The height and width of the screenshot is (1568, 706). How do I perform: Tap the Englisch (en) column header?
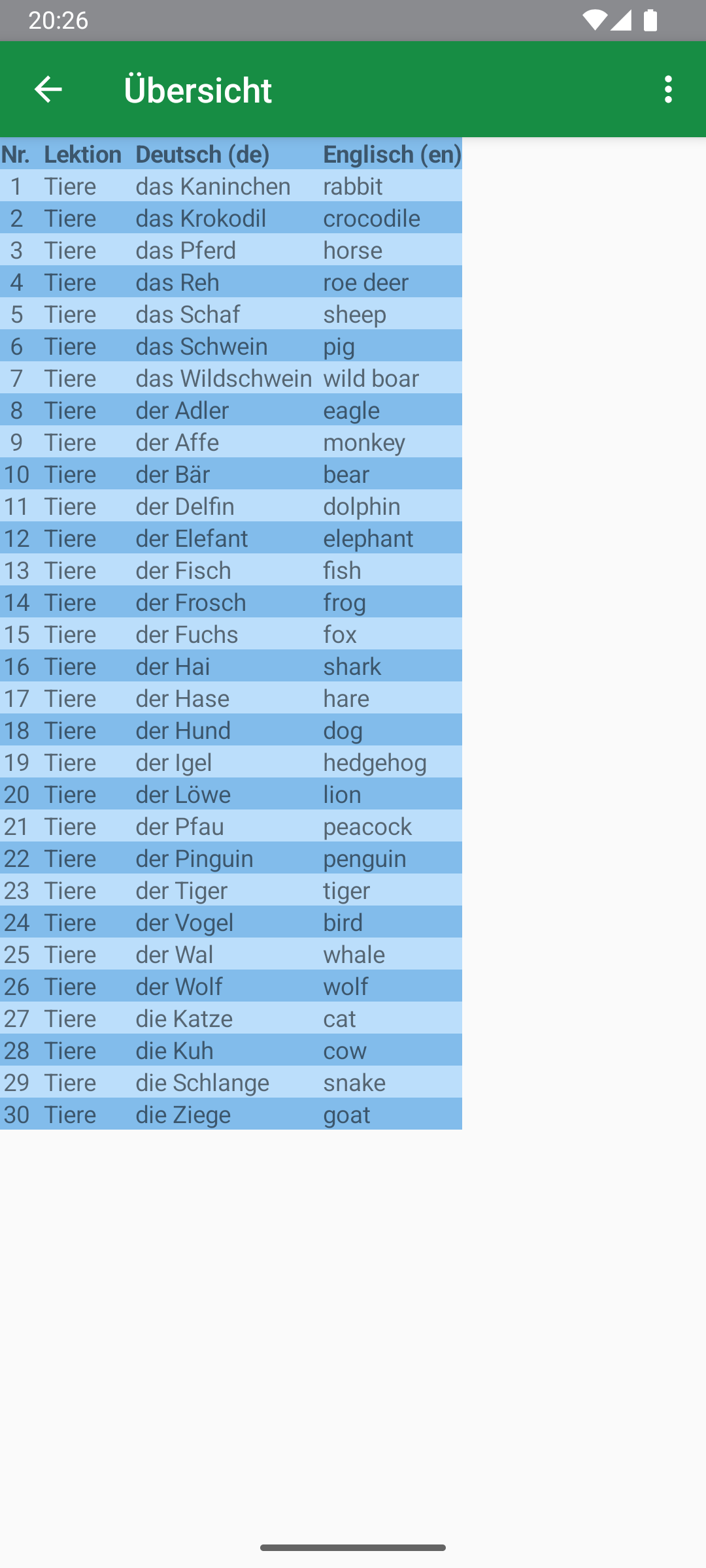pos(392,154)
